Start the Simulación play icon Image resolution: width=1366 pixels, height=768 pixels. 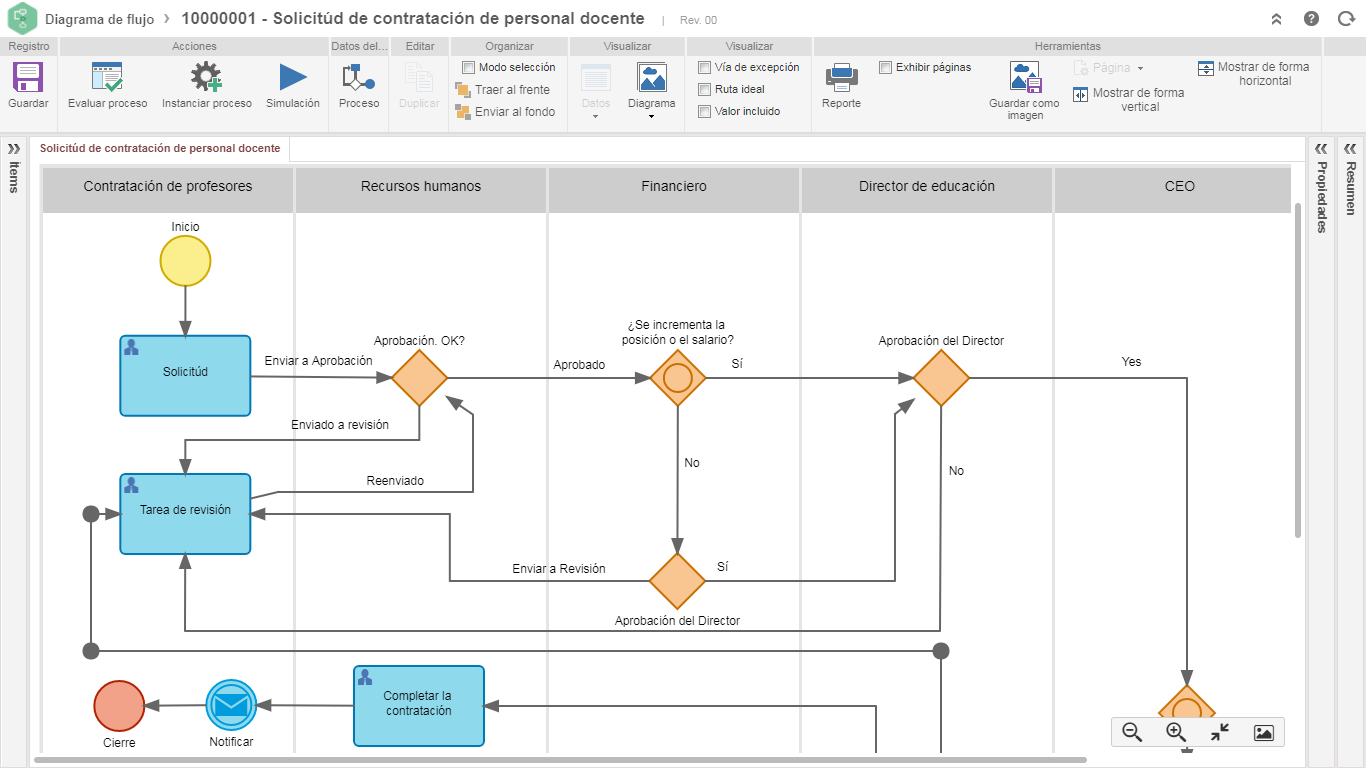click(x=293, y=78)
